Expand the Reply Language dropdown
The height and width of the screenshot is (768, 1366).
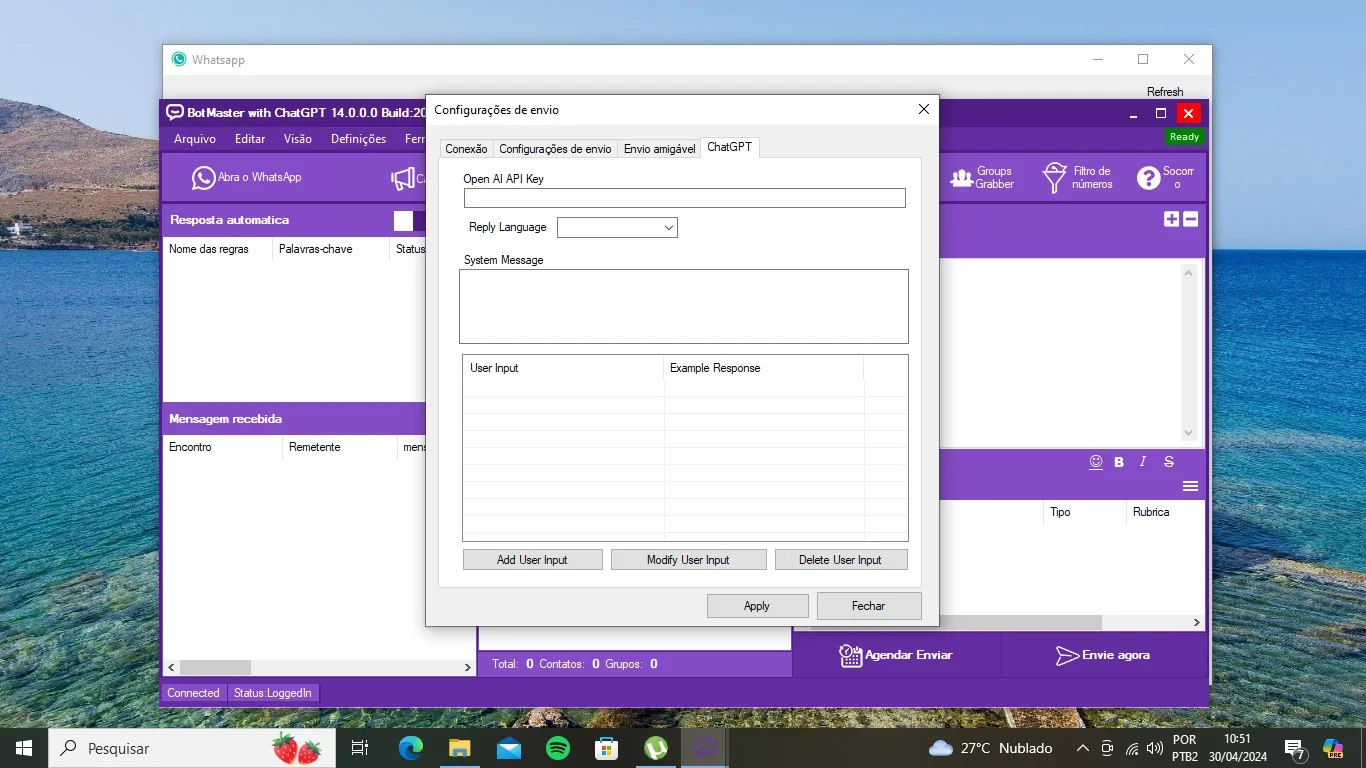click(x=617, y=228)
